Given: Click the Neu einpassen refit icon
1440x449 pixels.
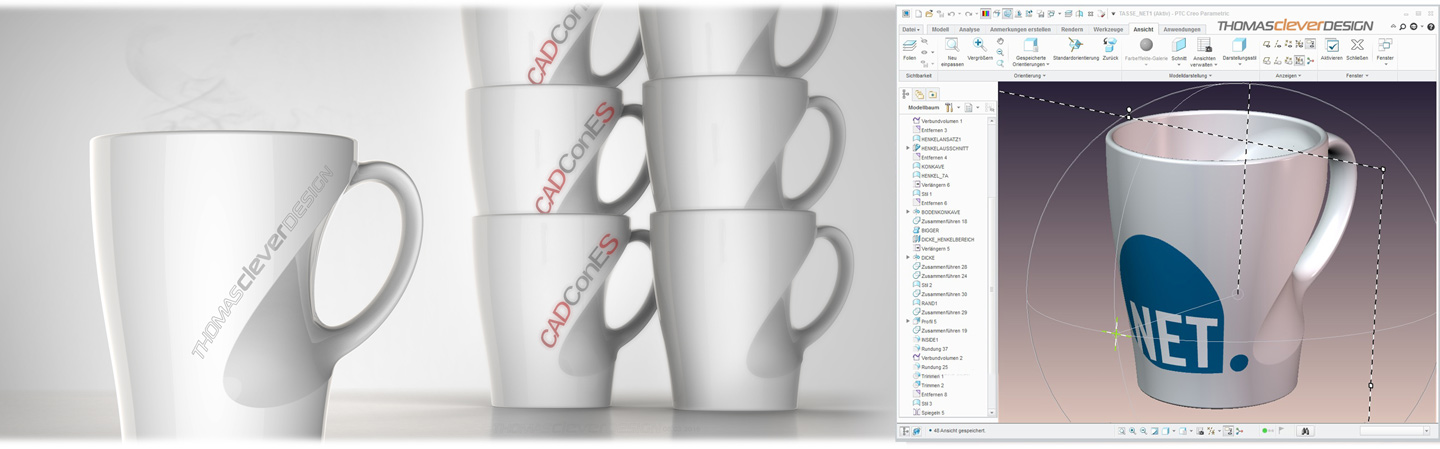Looking at the screenshot, I should 952,45.
